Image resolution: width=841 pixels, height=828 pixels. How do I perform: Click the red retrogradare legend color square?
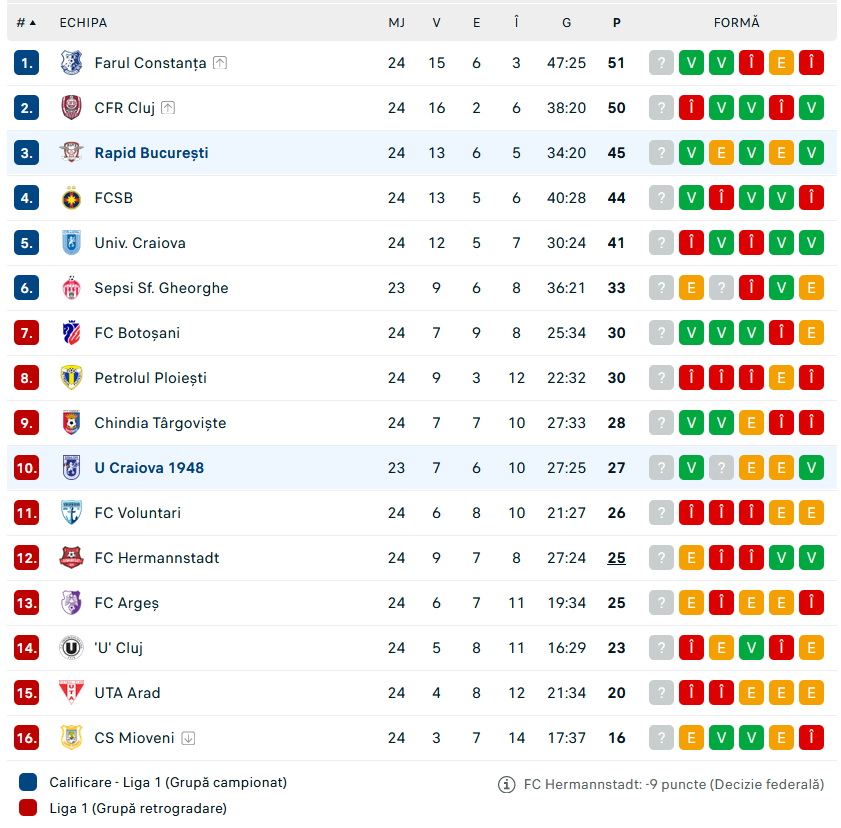coord(28,808)
